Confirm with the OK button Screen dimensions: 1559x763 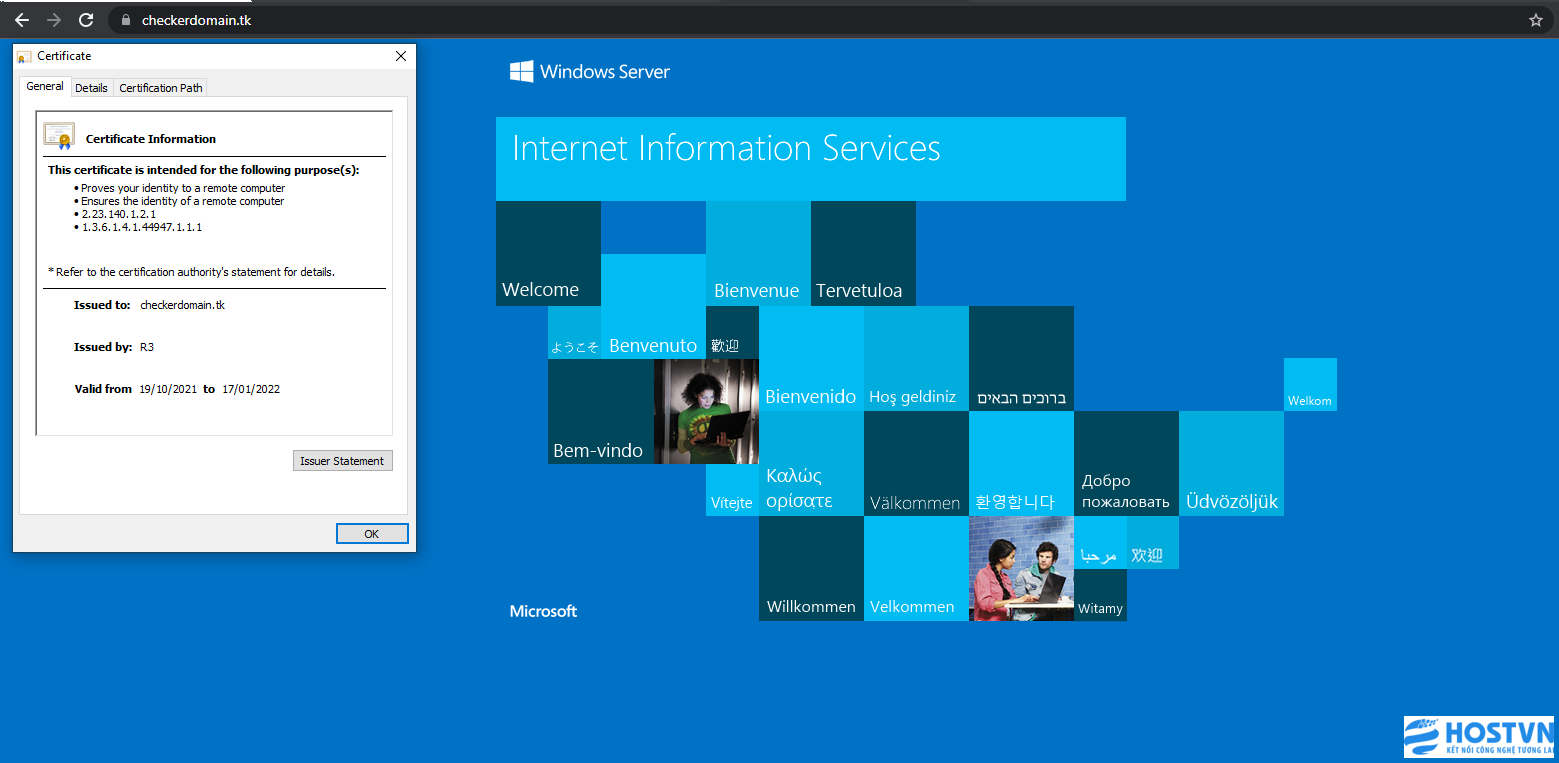tap(371, 534)
